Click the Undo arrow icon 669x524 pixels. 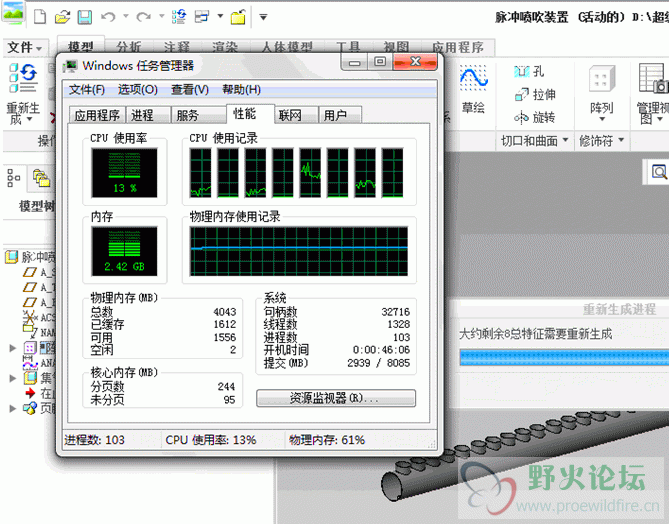click(x=108, y=17)
